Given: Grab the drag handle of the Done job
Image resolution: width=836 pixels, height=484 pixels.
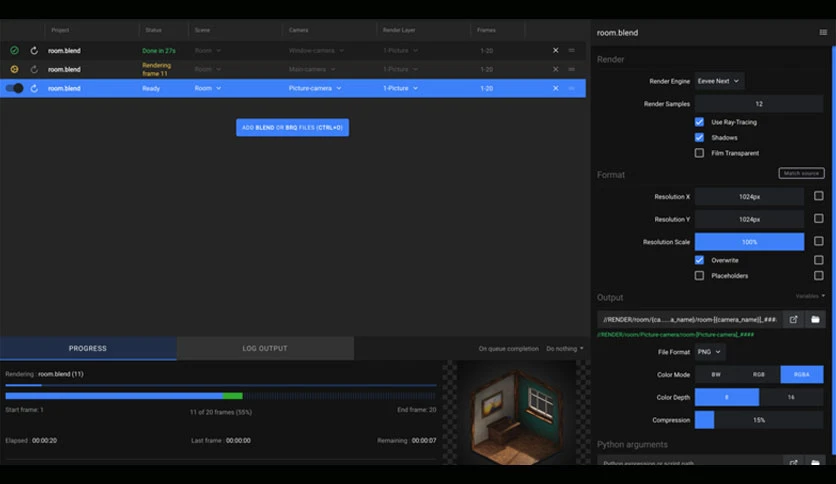Looking at the screenshot, I should pyautogui.click(x=572, y=50).
